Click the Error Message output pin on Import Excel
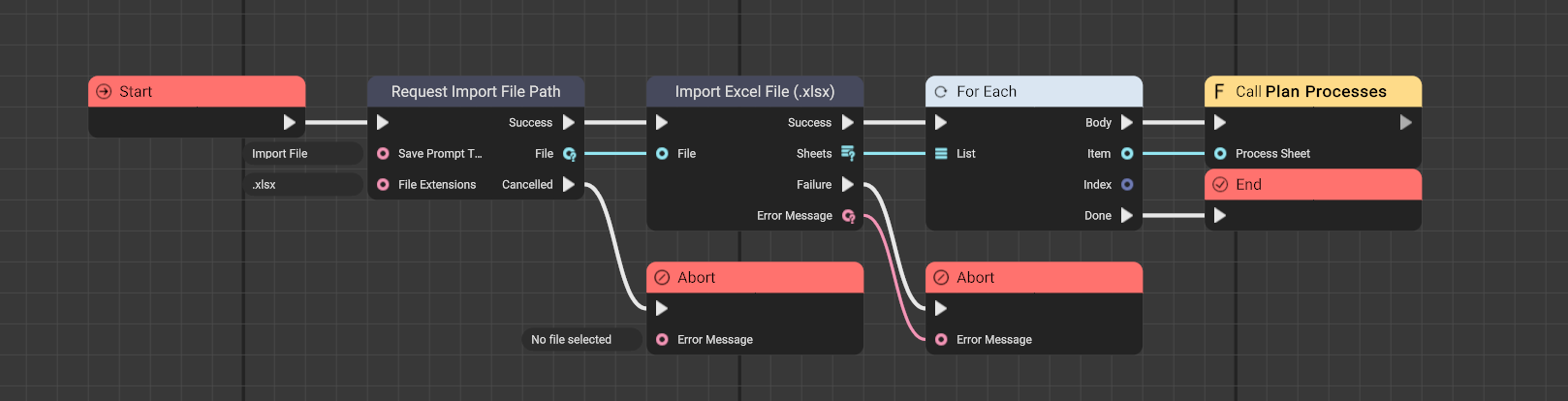The image size is (1568, 401). coord(849,216)
